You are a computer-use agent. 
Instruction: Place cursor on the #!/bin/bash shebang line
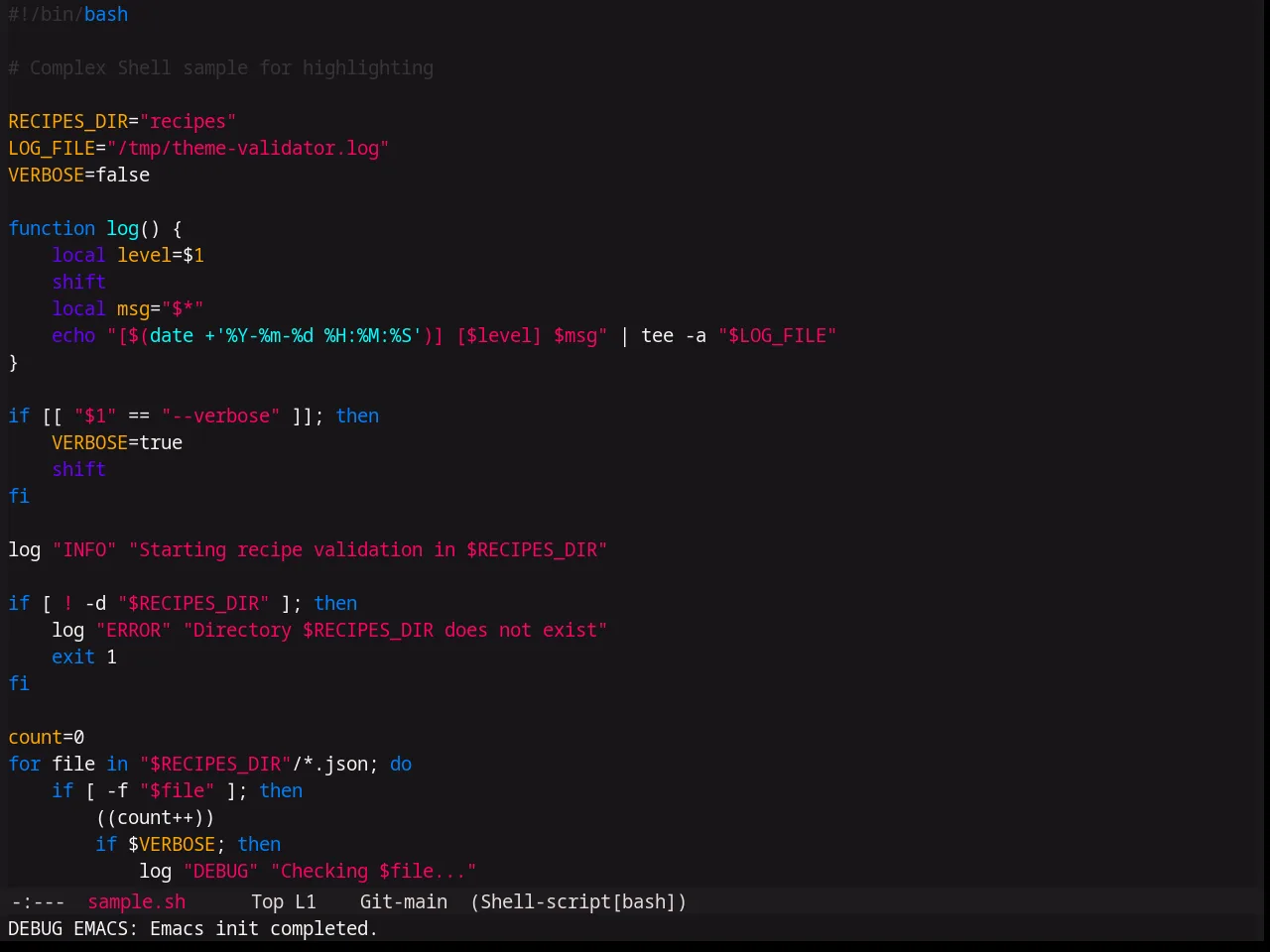[x=68, y=14]
